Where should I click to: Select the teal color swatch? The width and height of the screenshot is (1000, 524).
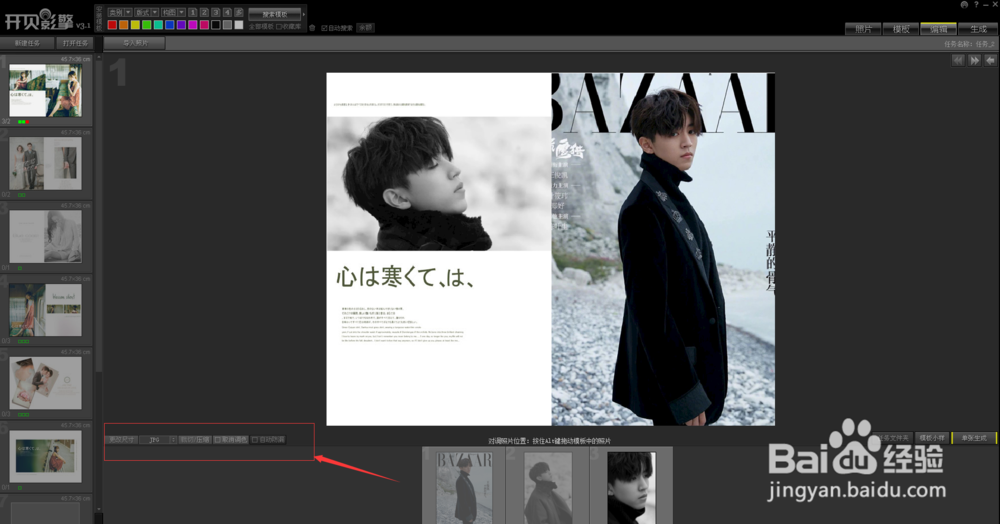coord(158,25)
